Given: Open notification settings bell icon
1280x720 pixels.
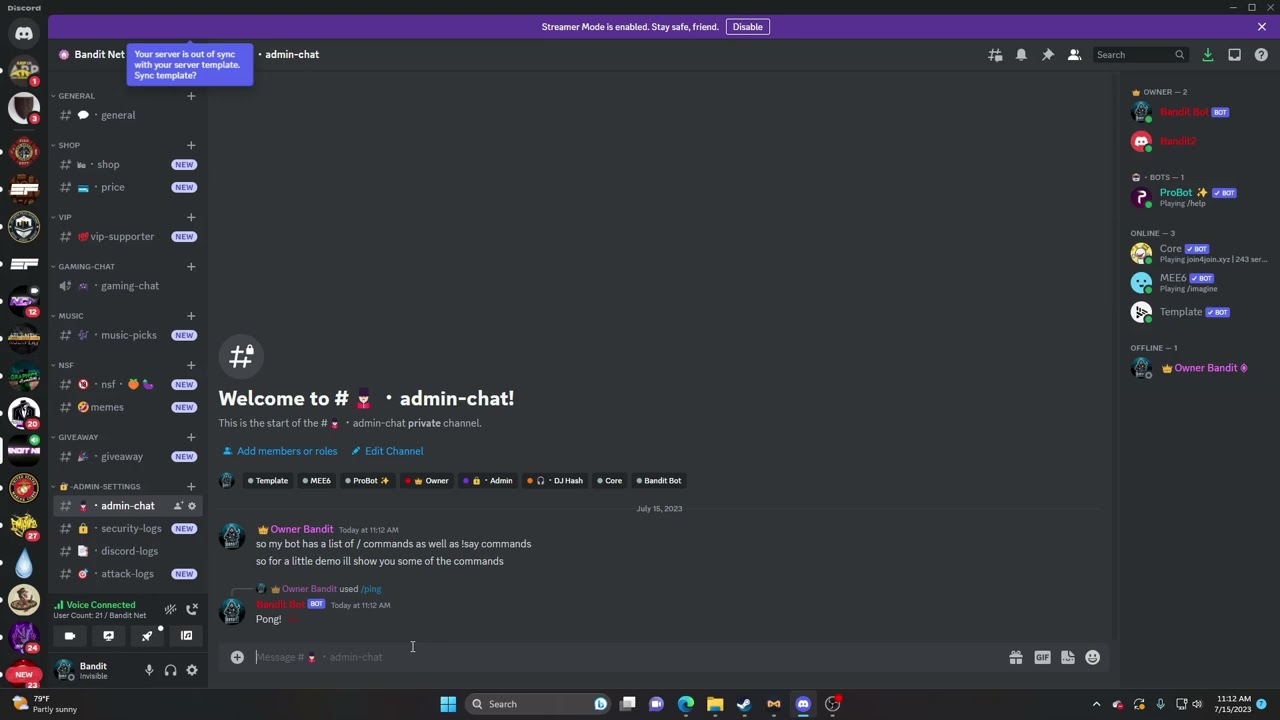Looking at the screenshot, I should point(1021,55).
